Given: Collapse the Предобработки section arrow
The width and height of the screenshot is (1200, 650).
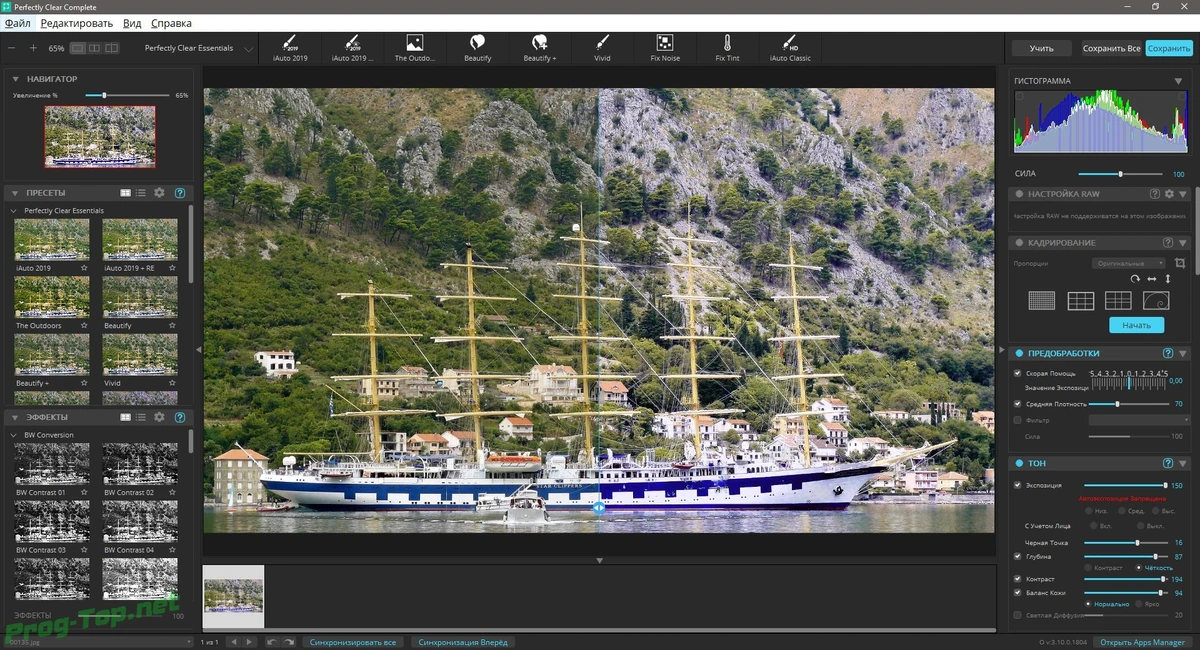Looking at the screenshot, I should tap(1183, 354).
